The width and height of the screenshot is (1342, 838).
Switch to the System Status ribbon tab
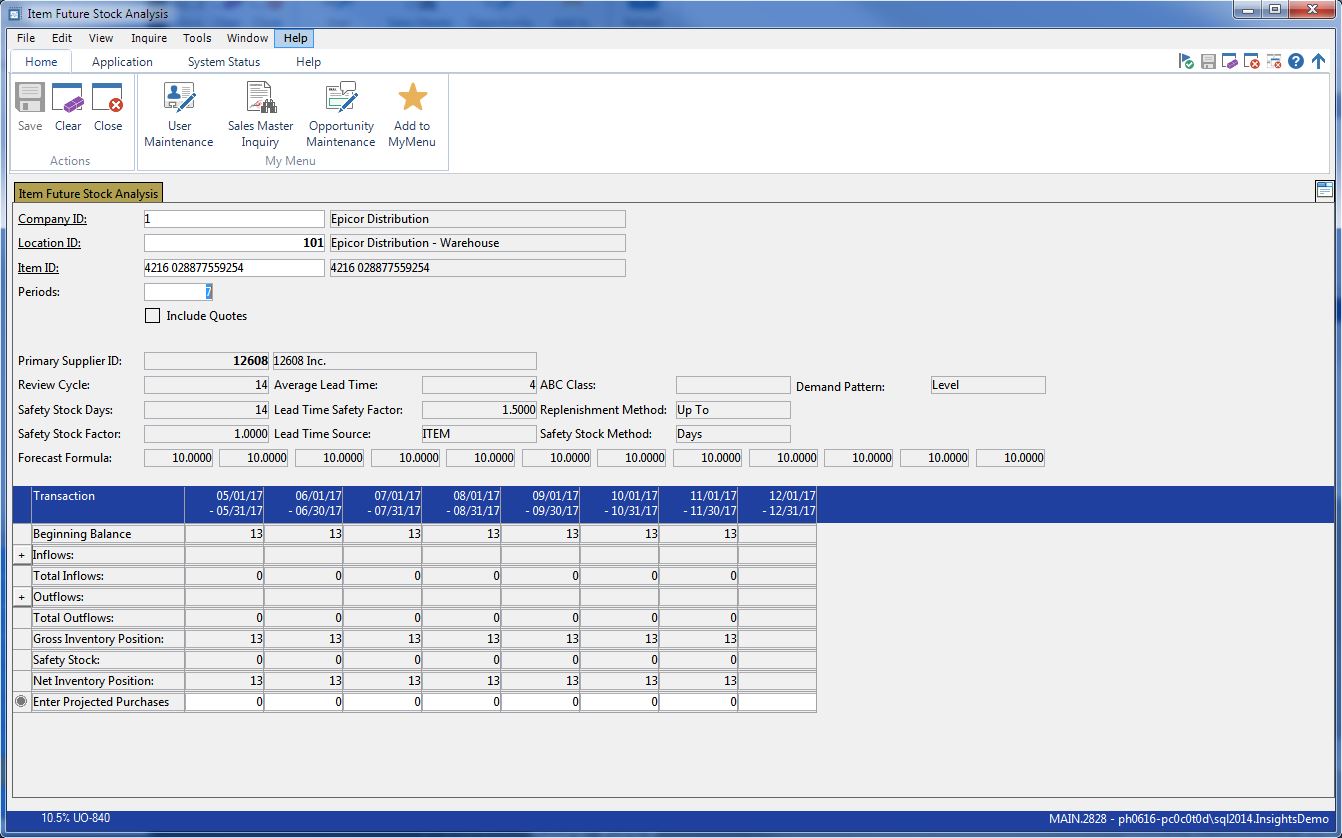(x=224, y=62)
